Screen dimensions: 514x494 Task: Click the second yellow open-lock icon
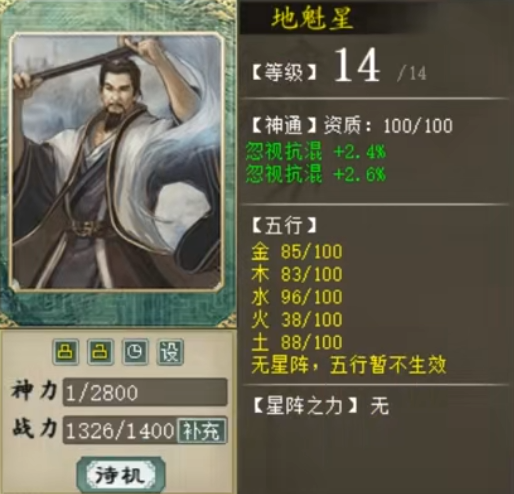click(100, 352)
